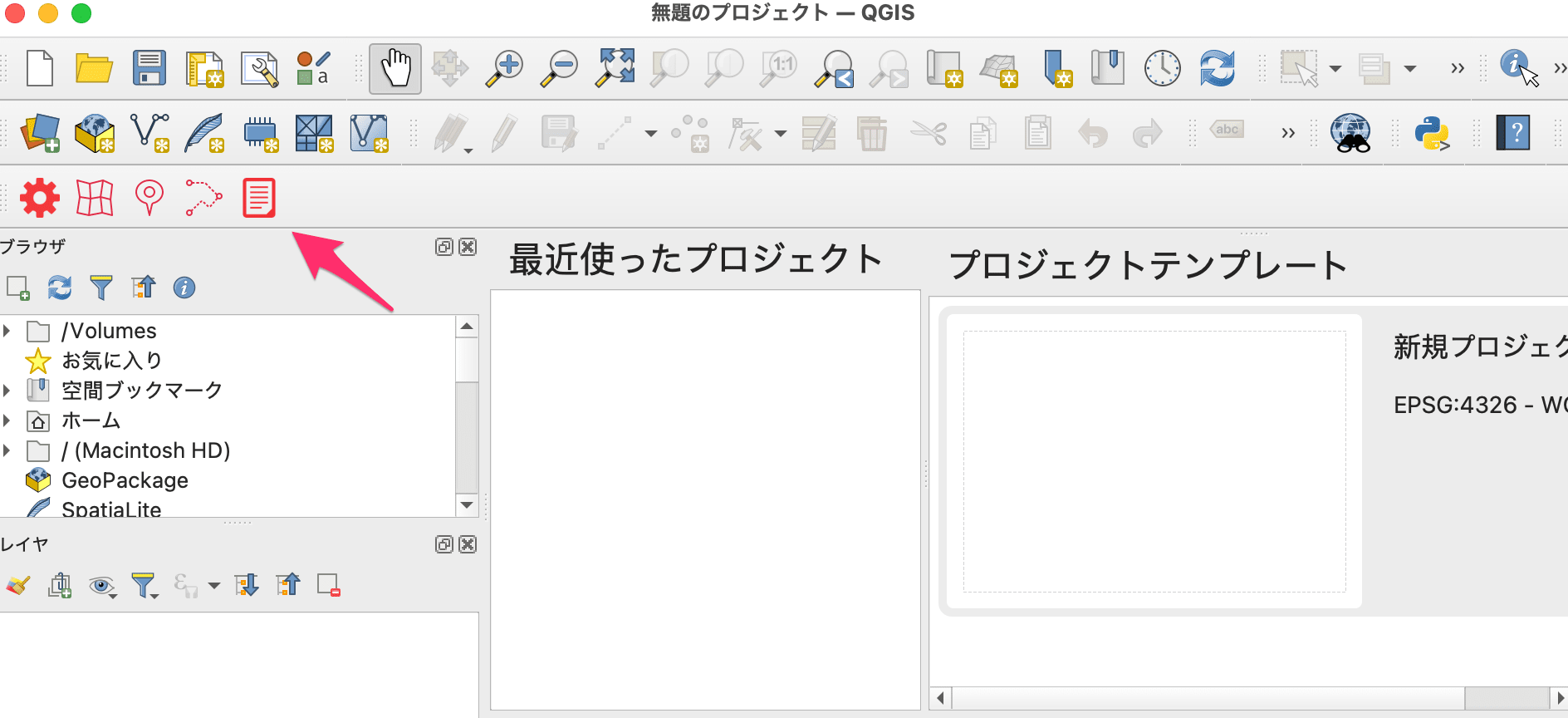Click the red location pin plugin icon

coord(149,198)
